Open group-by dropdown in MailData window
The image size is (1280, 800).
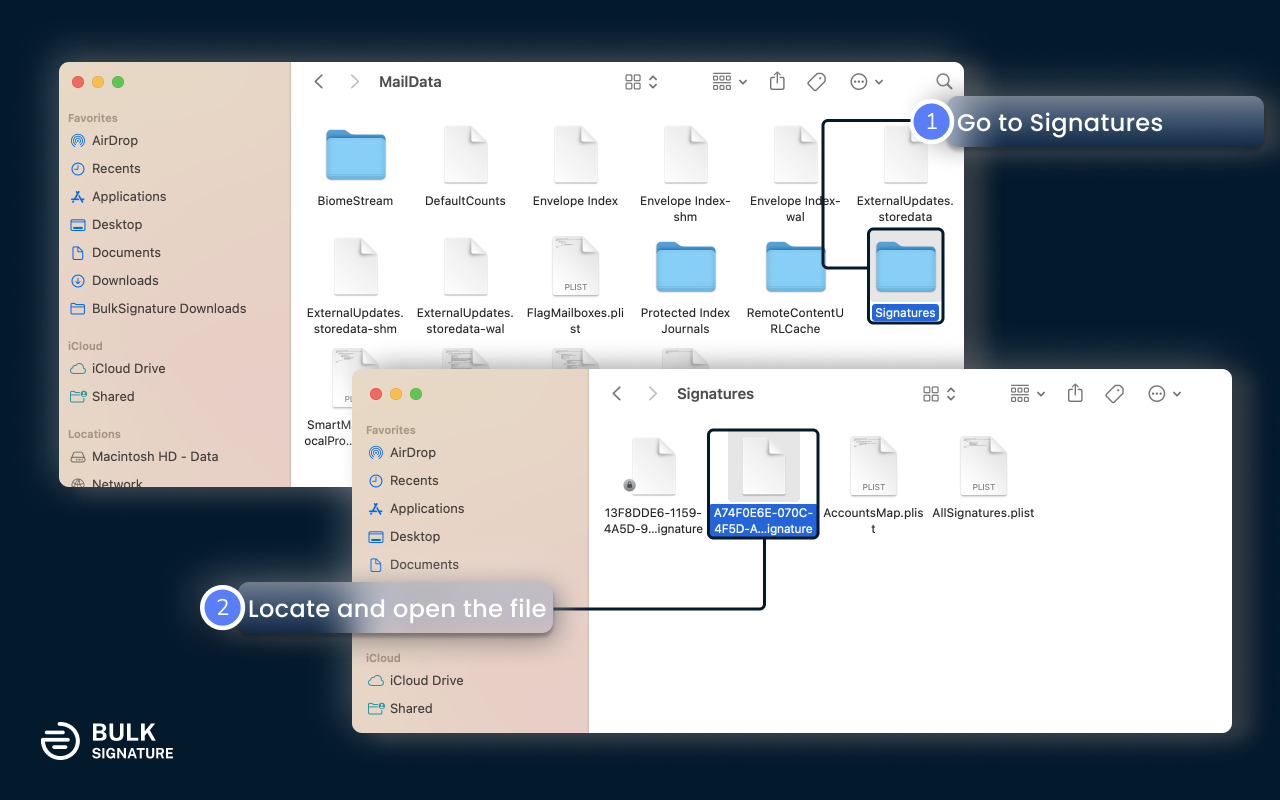730,82
